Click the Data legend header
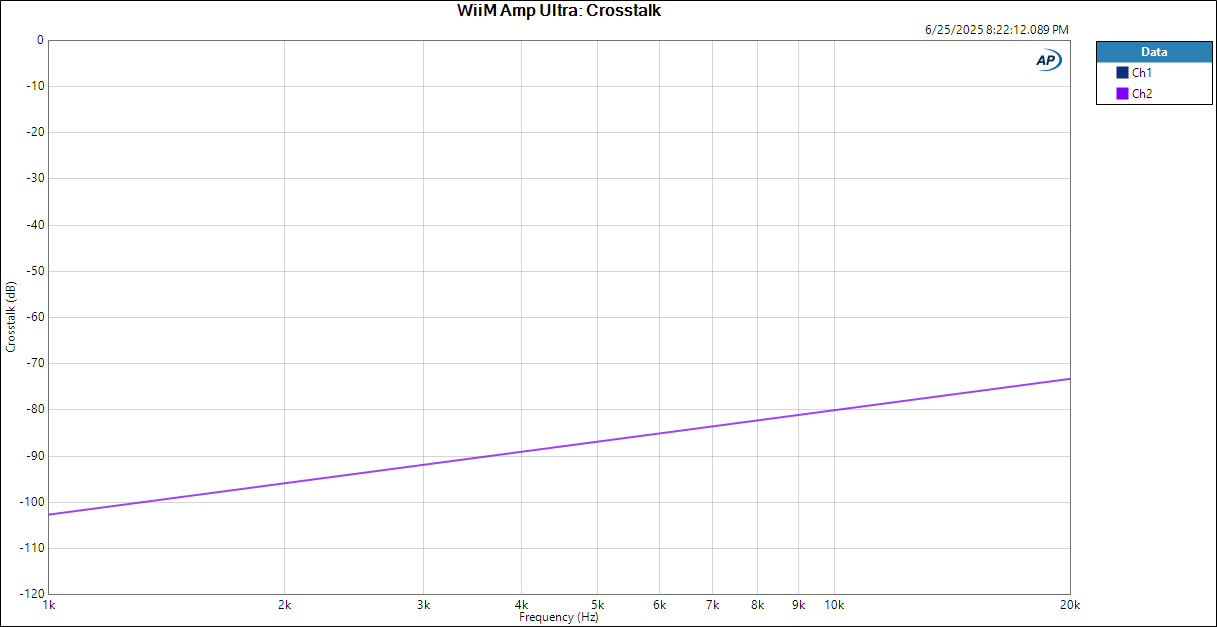1217x627 pixels. [x=1154, y=52]
